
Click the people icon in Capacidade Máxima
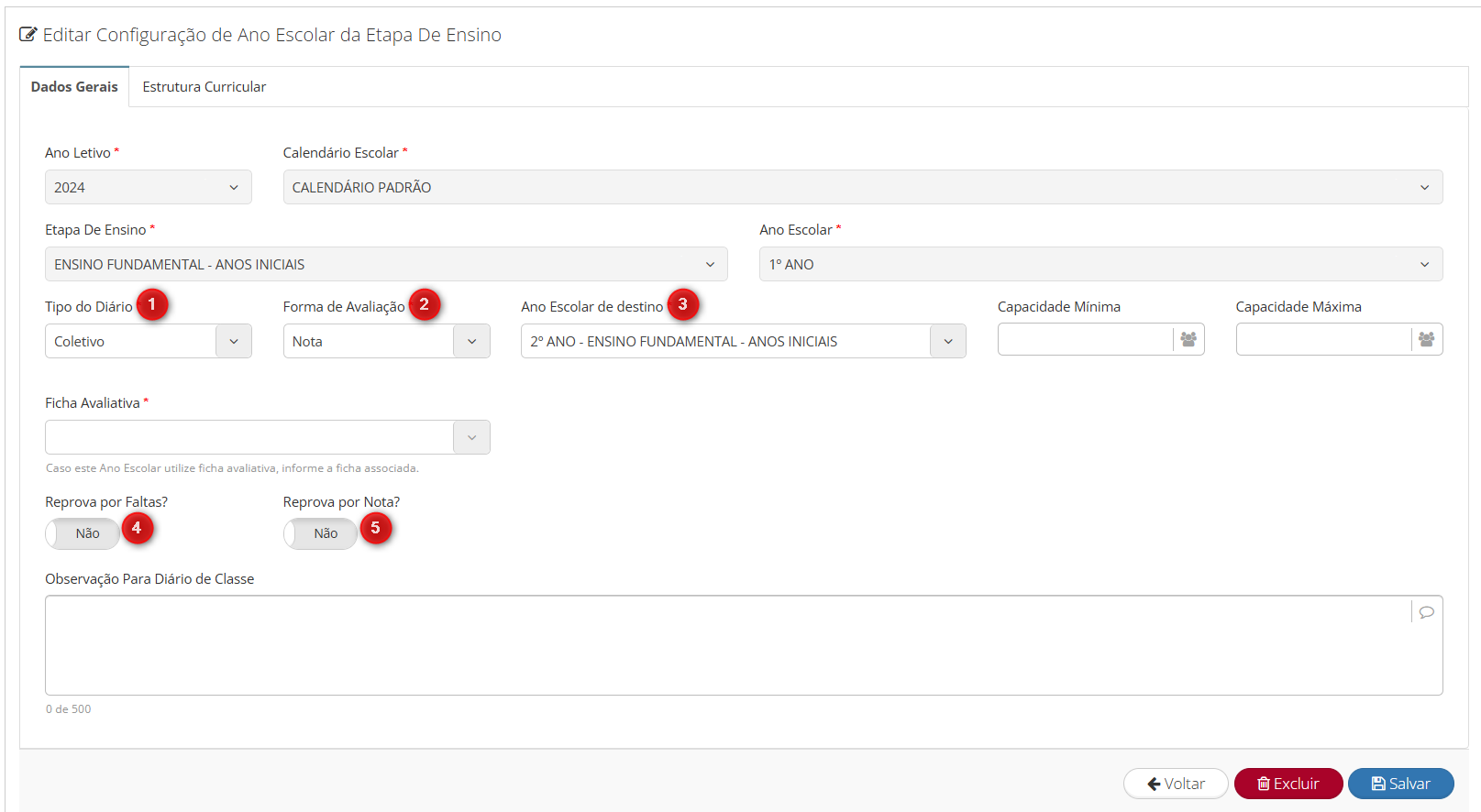(1426, 340)
